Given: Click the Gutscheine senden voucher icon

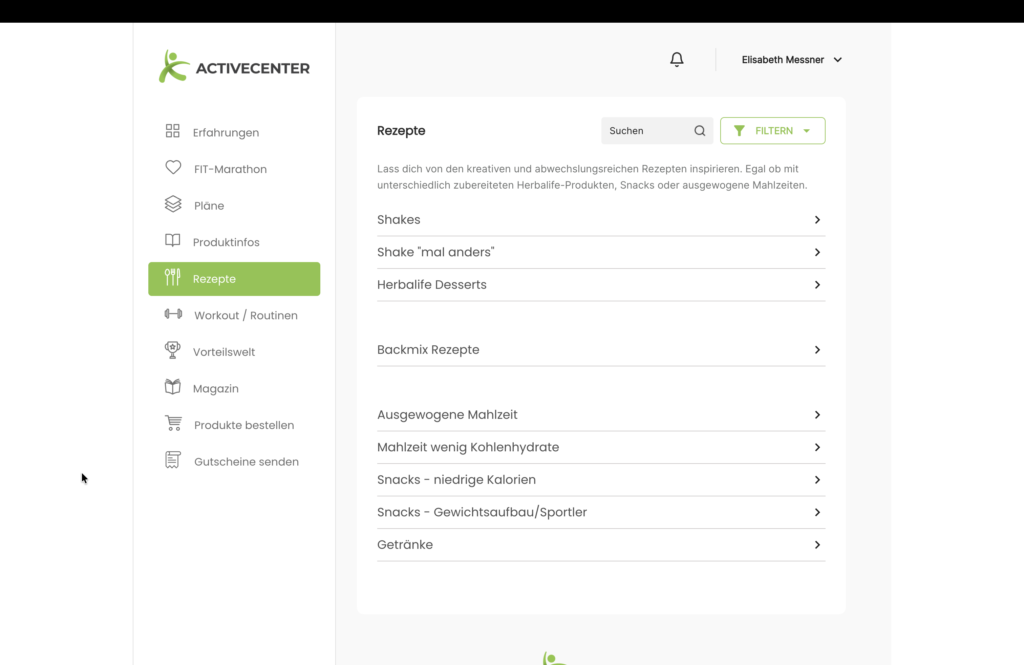Looking at the screenshot, I should (x=172, y=461).
